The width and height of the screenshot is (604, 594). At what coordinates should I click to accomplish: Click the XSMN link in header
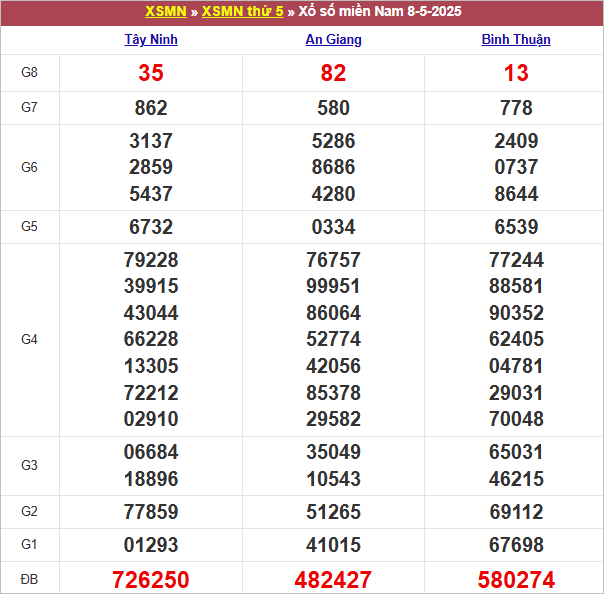point(165,12)
